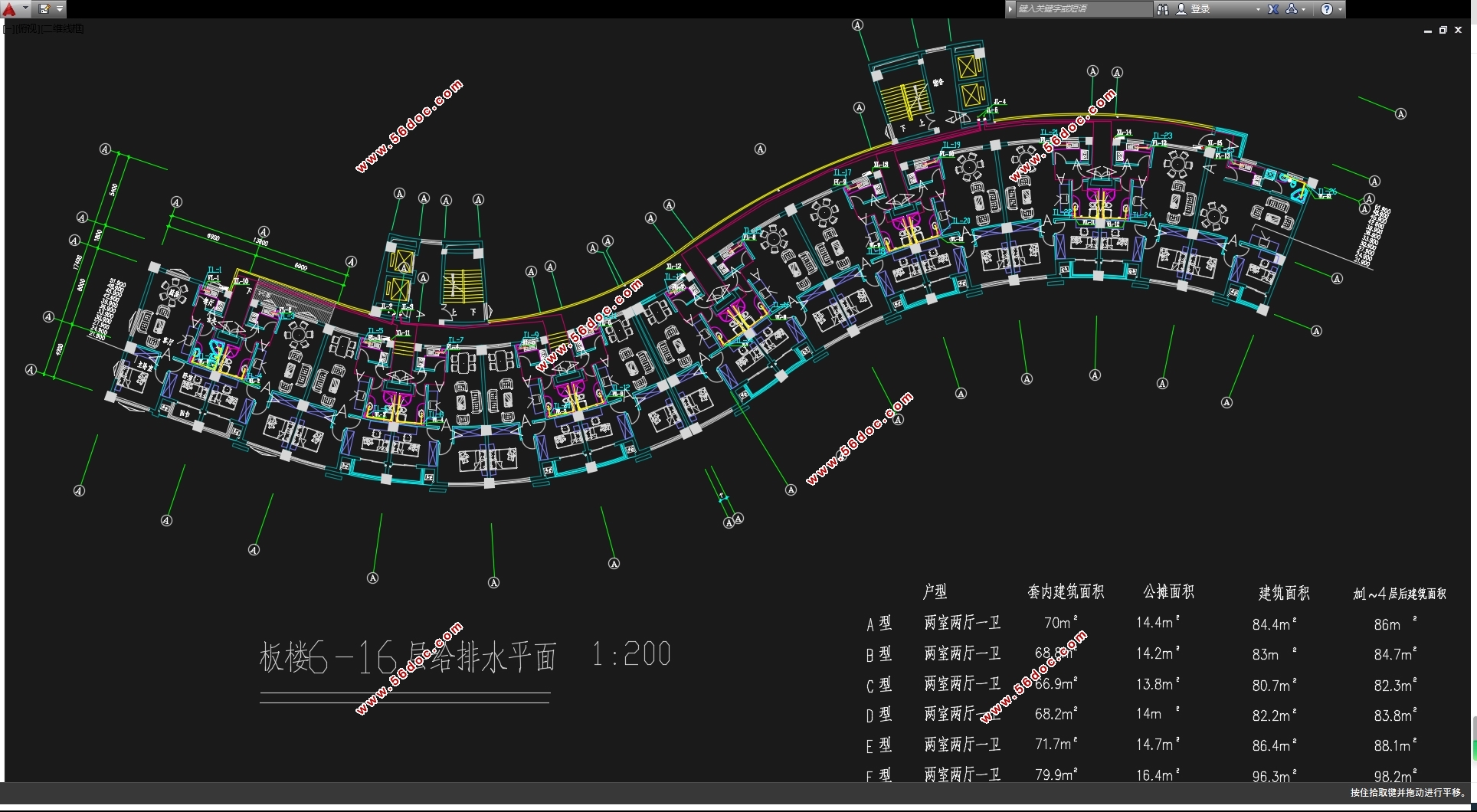This screenshot has width=1477, height=812.
Task: Click the drawing title 板楼6-16层给排水平面
Action: tap(408, 656)
